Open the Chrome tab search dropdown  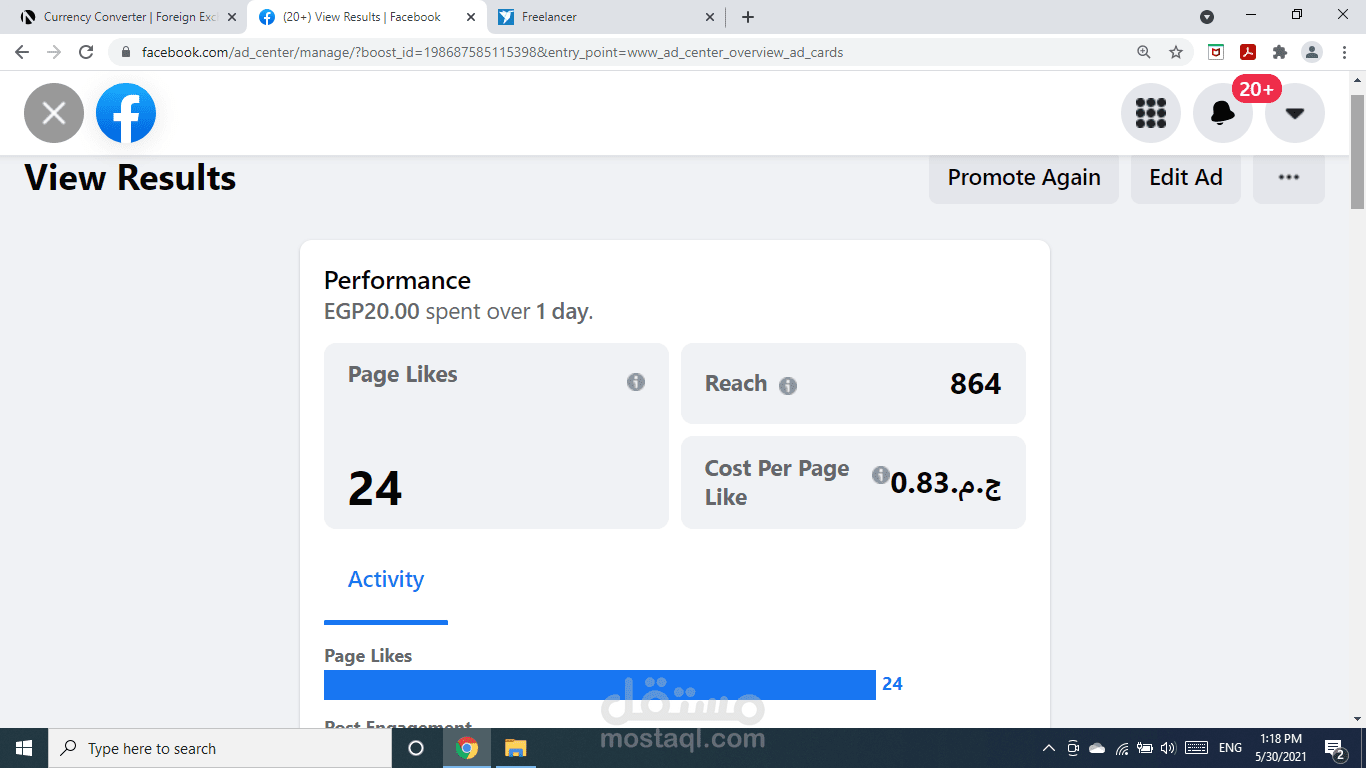point(1207,17)
